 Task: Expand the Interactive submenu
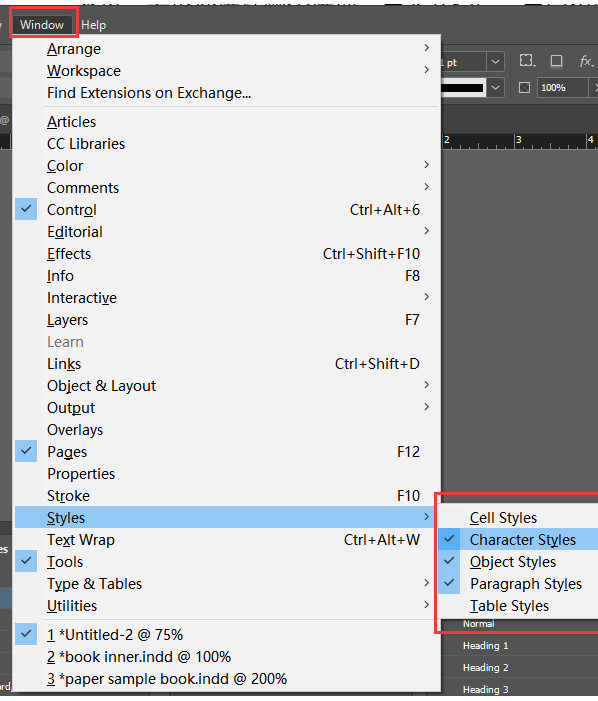[x=227, y=297]
